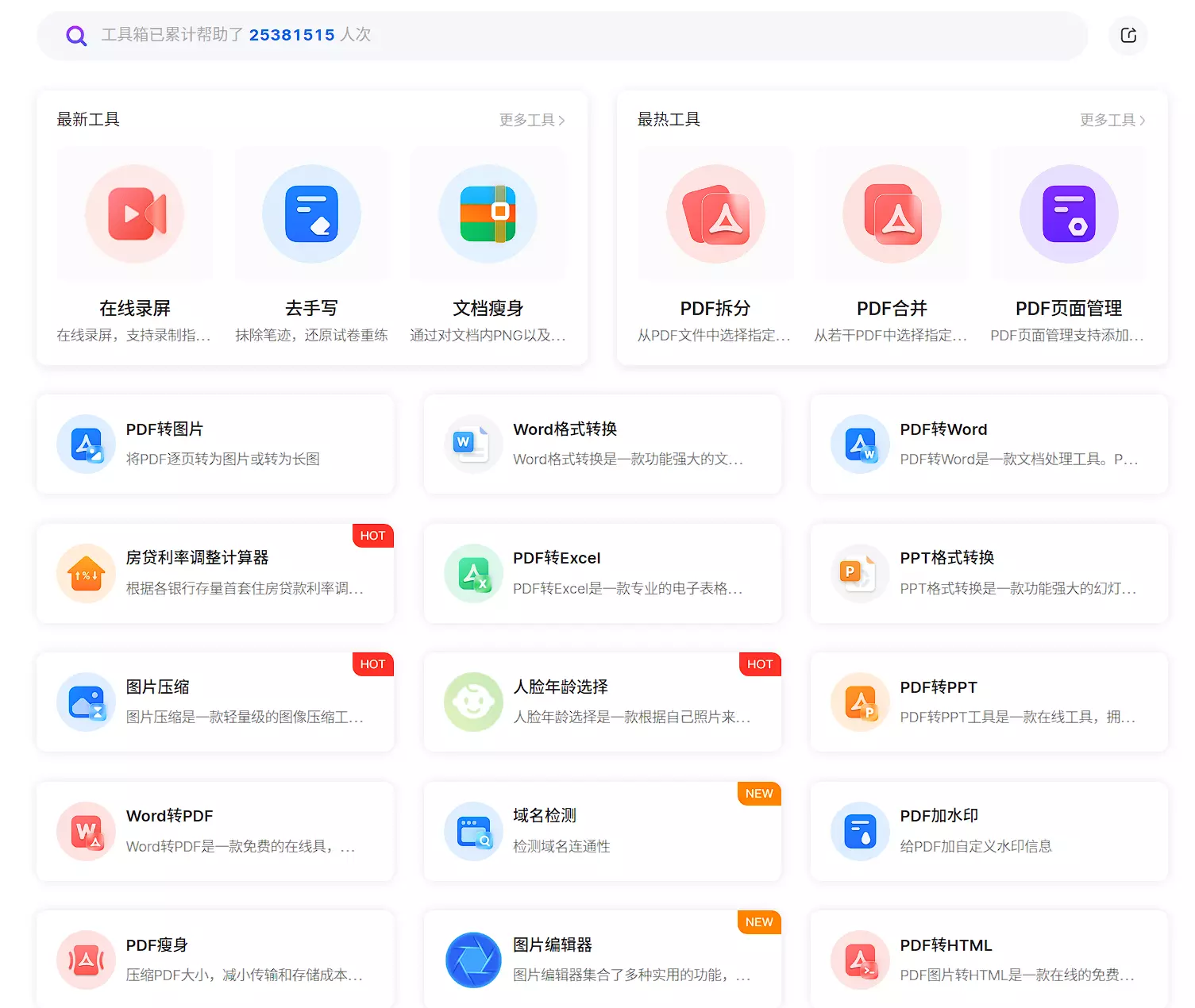
Task: Select the PDF转Excel tool title
Action: [557, 558]
